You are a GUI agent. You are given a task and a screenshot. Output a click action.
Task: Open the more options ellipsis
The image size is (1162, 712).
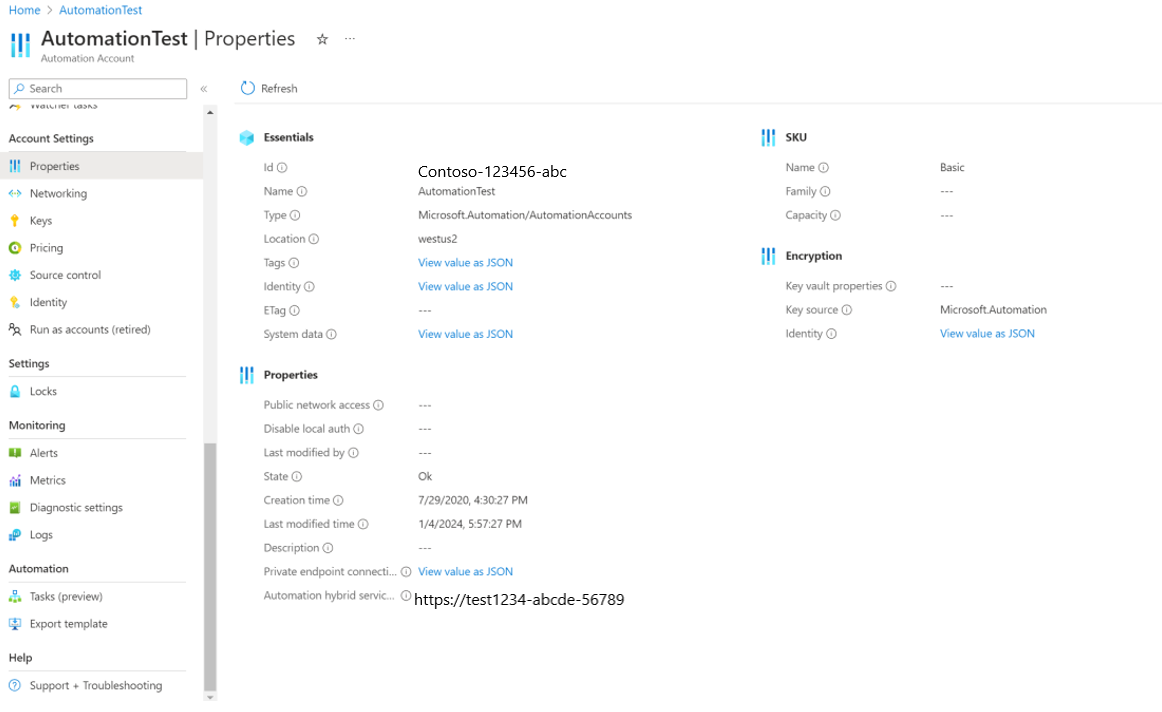(x=350, y=39)
